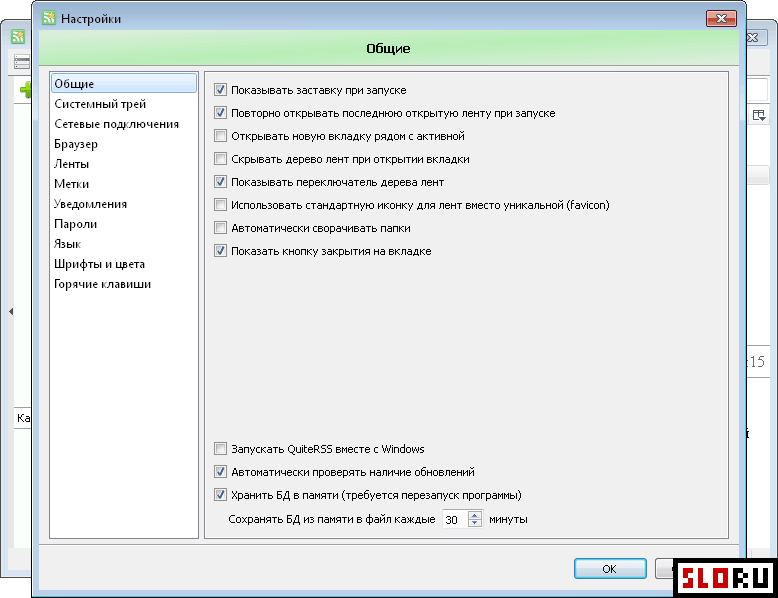Open the Метки settings category
Screen dimensions: 778x598
pos(71,184)
